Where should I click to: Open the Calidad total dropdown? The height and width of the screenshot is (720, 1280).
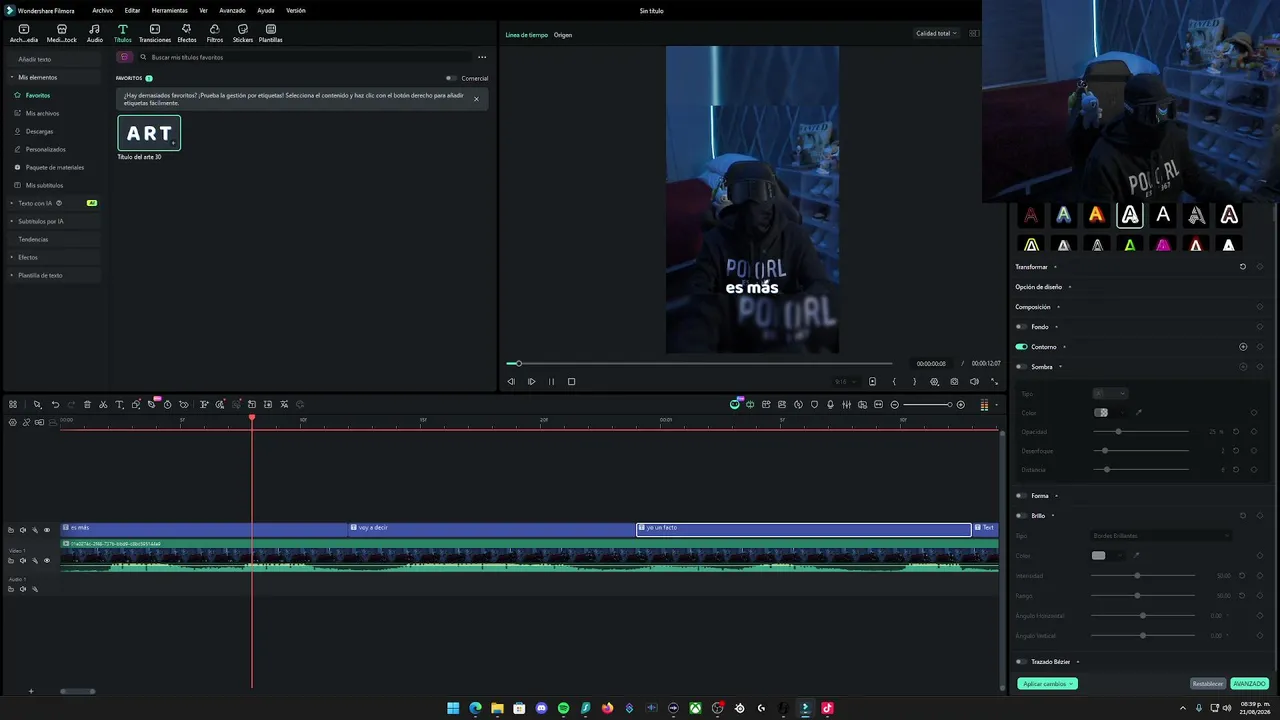[x=937, y=33]
